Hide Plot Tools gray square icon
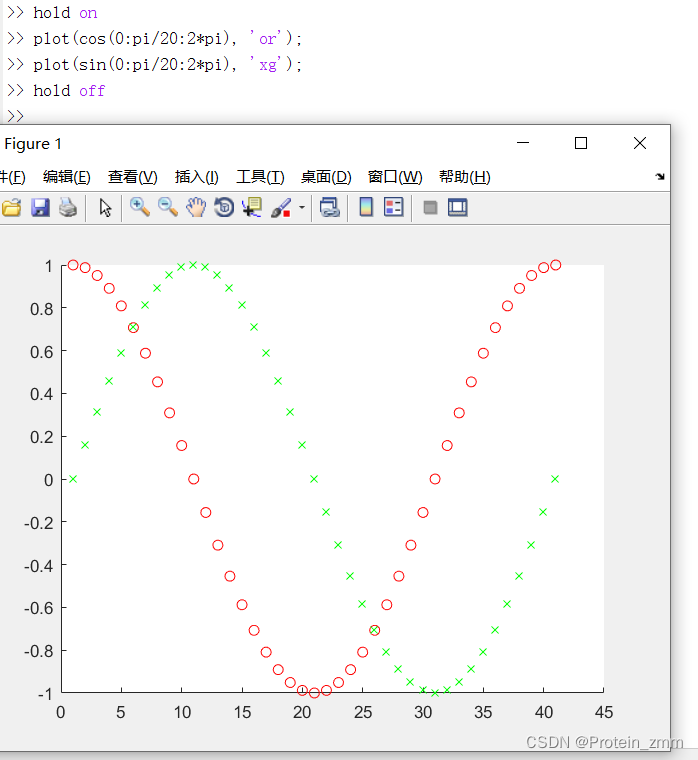 tap(430, 207)
